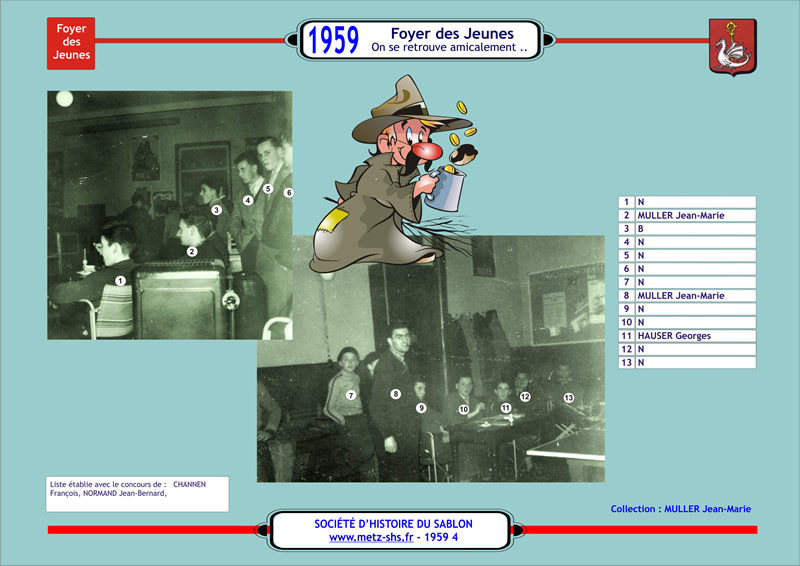Viewport: 800px width, 566px height.
Task: Select list row 1 with entry 'N'
Action: coord(687,202)
